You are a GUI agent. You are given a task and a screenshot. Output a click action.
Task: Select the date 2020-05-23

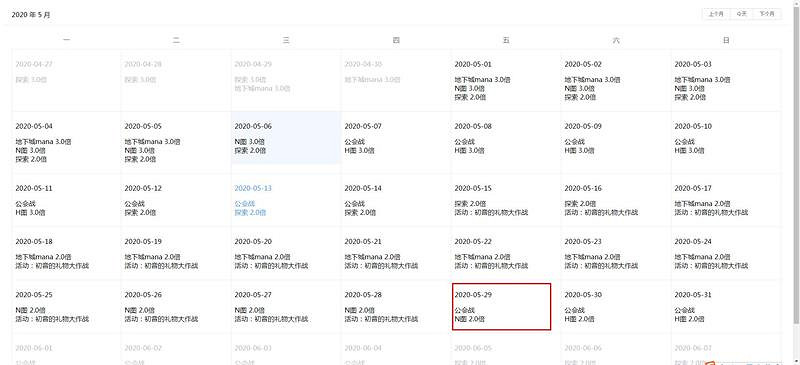tap(583, 241)
